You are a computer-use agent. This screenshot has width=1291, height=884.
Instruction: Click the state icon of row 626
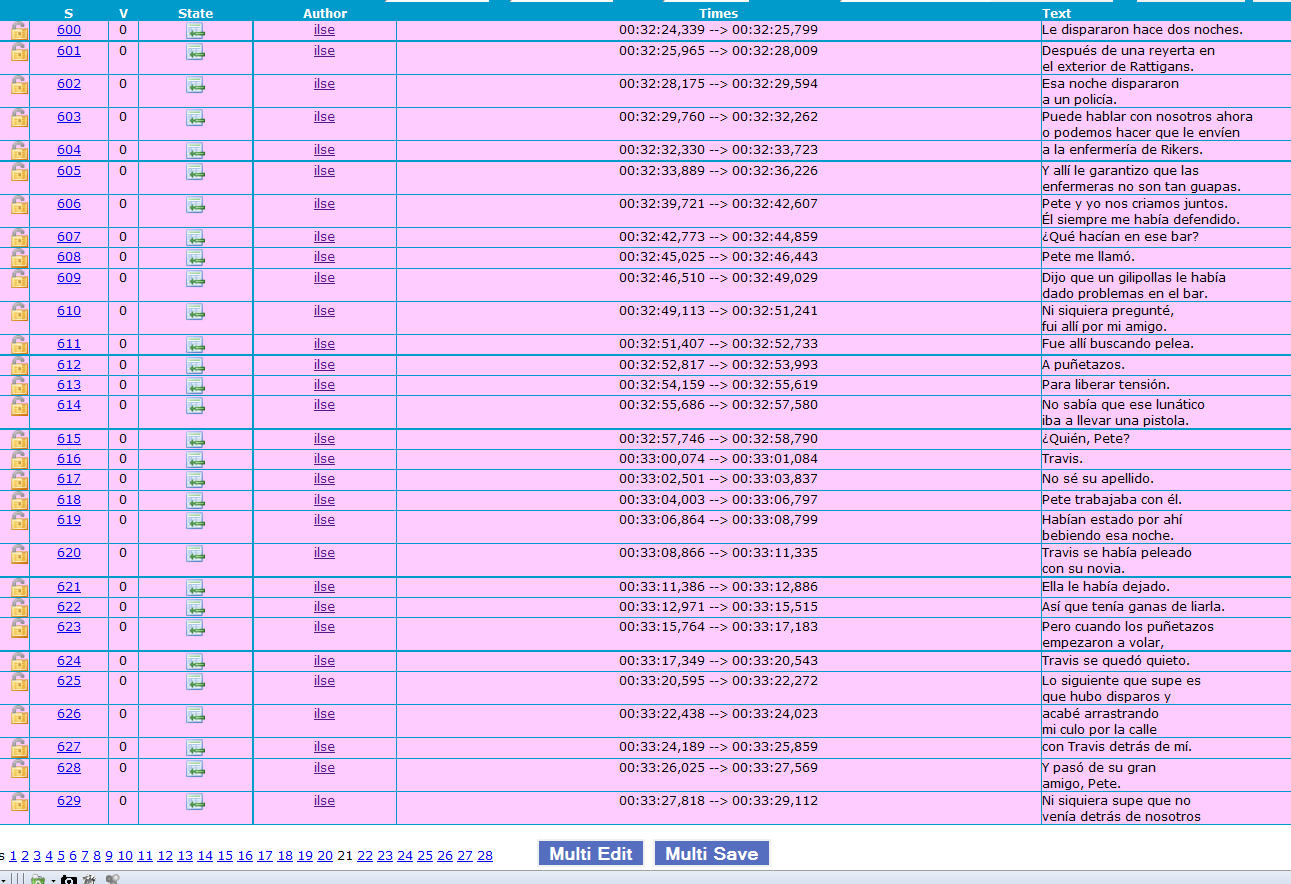195,716
